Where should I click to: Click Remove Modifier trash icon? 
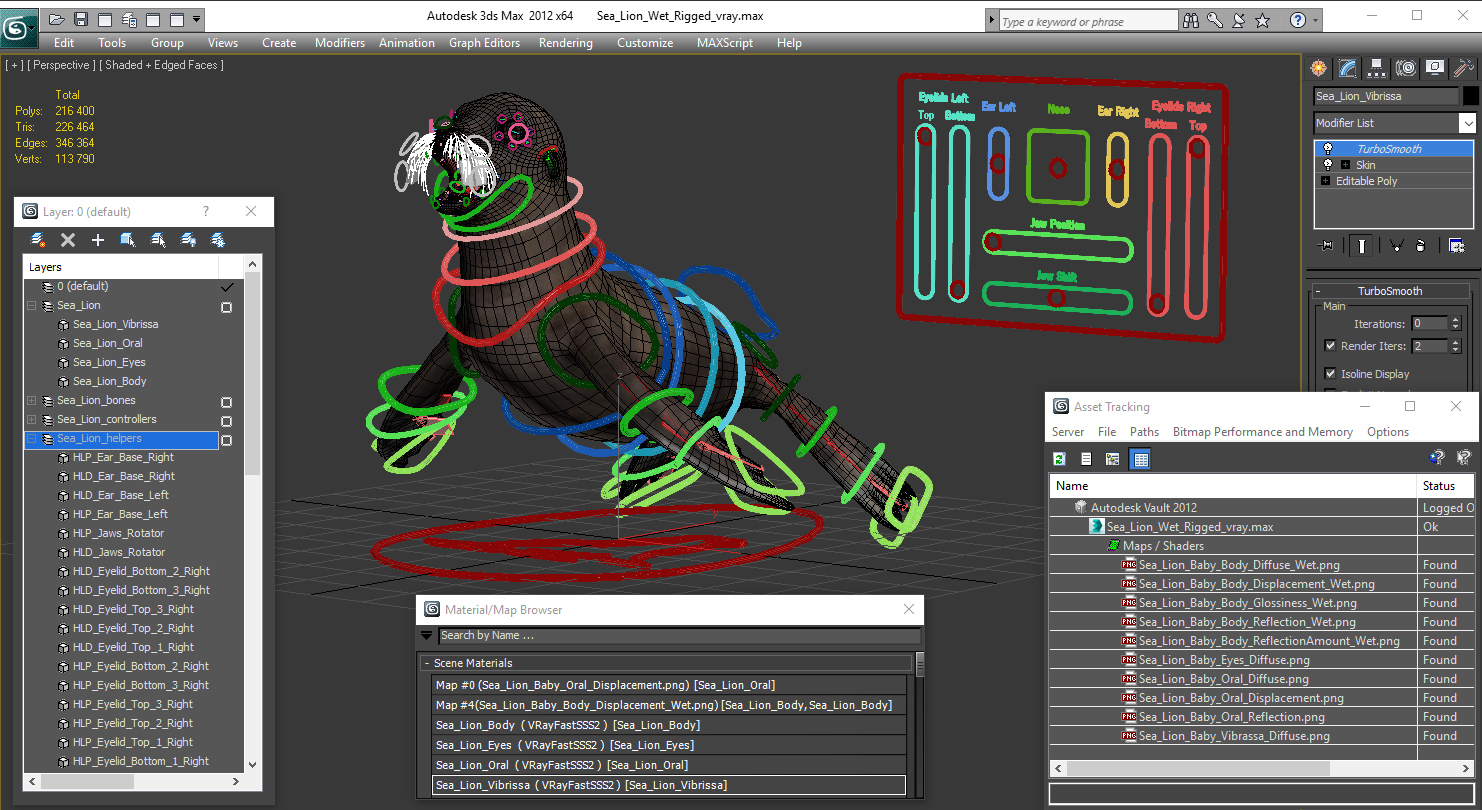click(x=1421, y=245)
